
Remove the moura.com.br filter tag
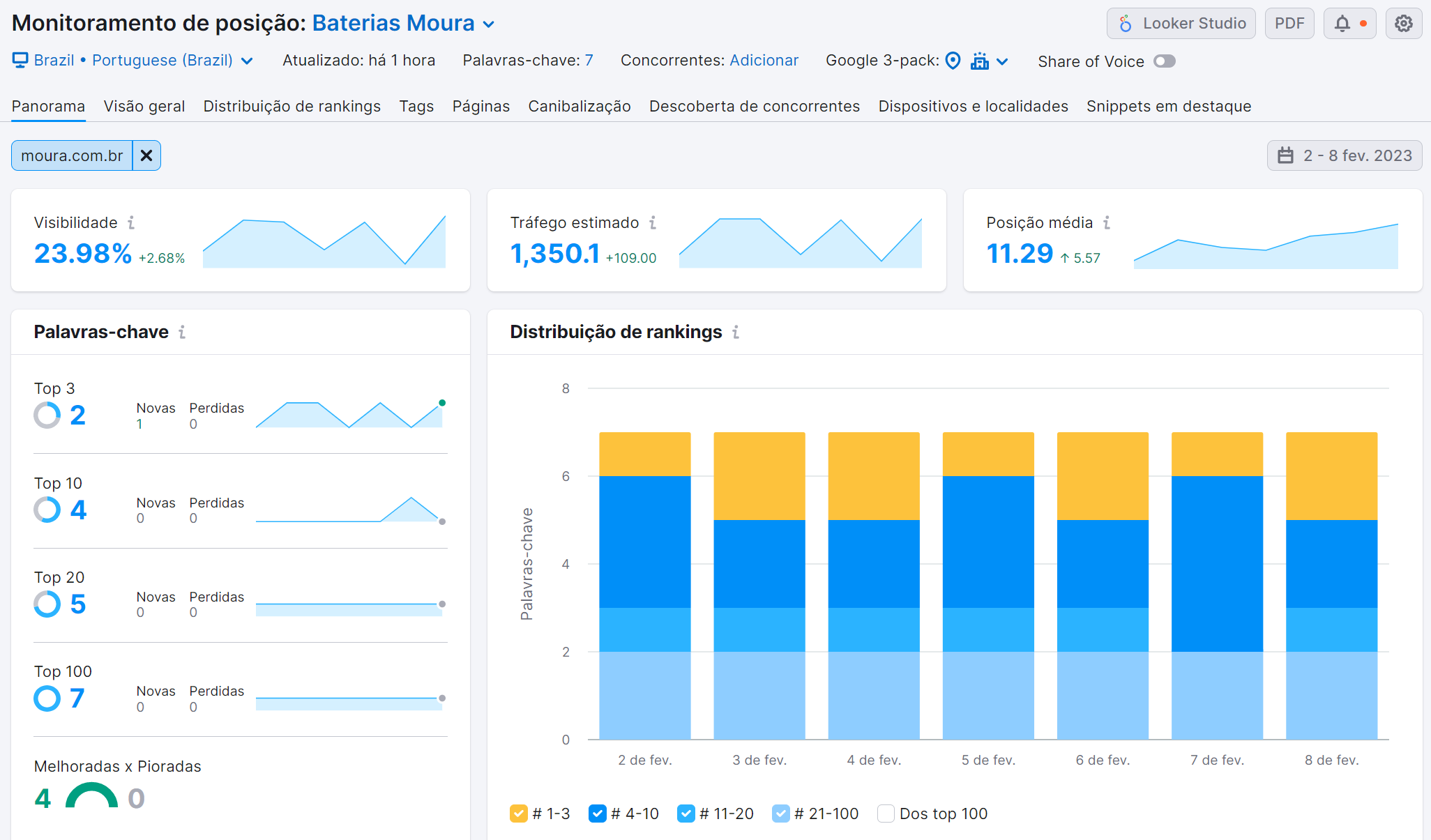tap(146, 155)
